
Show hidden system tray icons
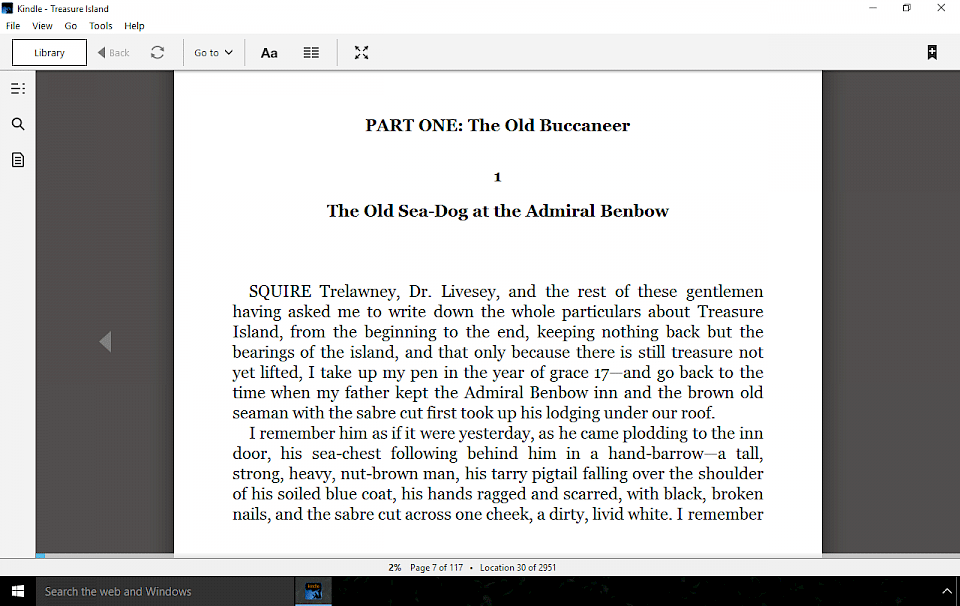947,591
